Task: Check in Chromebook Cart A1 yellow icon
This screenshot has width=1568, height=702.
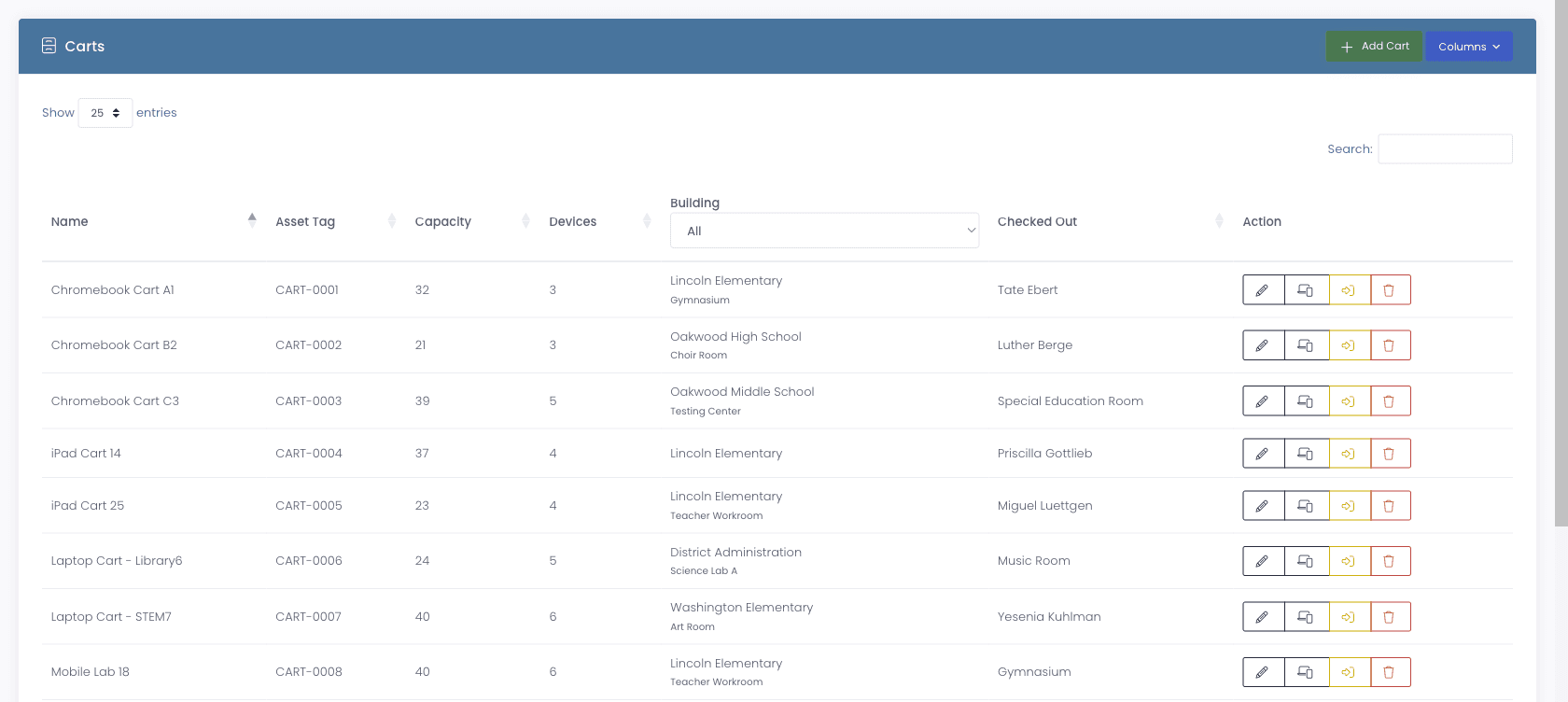Action: pyautogui.click(x=1349, y=289)
